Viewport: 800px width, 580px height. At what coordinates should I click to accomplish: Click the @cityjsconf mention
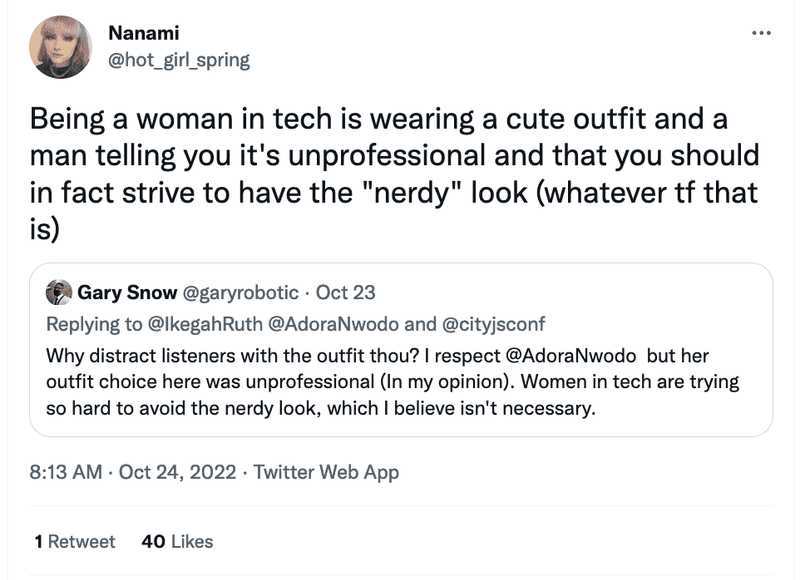pos(493,324)
